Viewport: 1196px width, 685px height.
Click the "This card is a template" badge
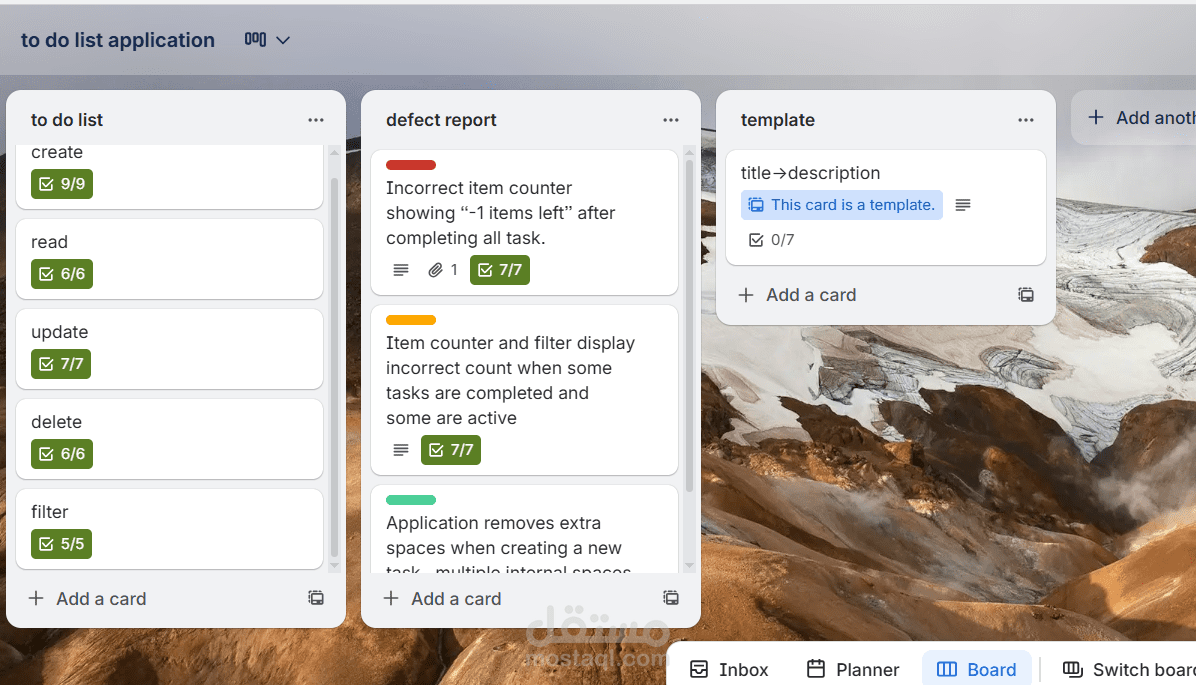tap(841, 204)
